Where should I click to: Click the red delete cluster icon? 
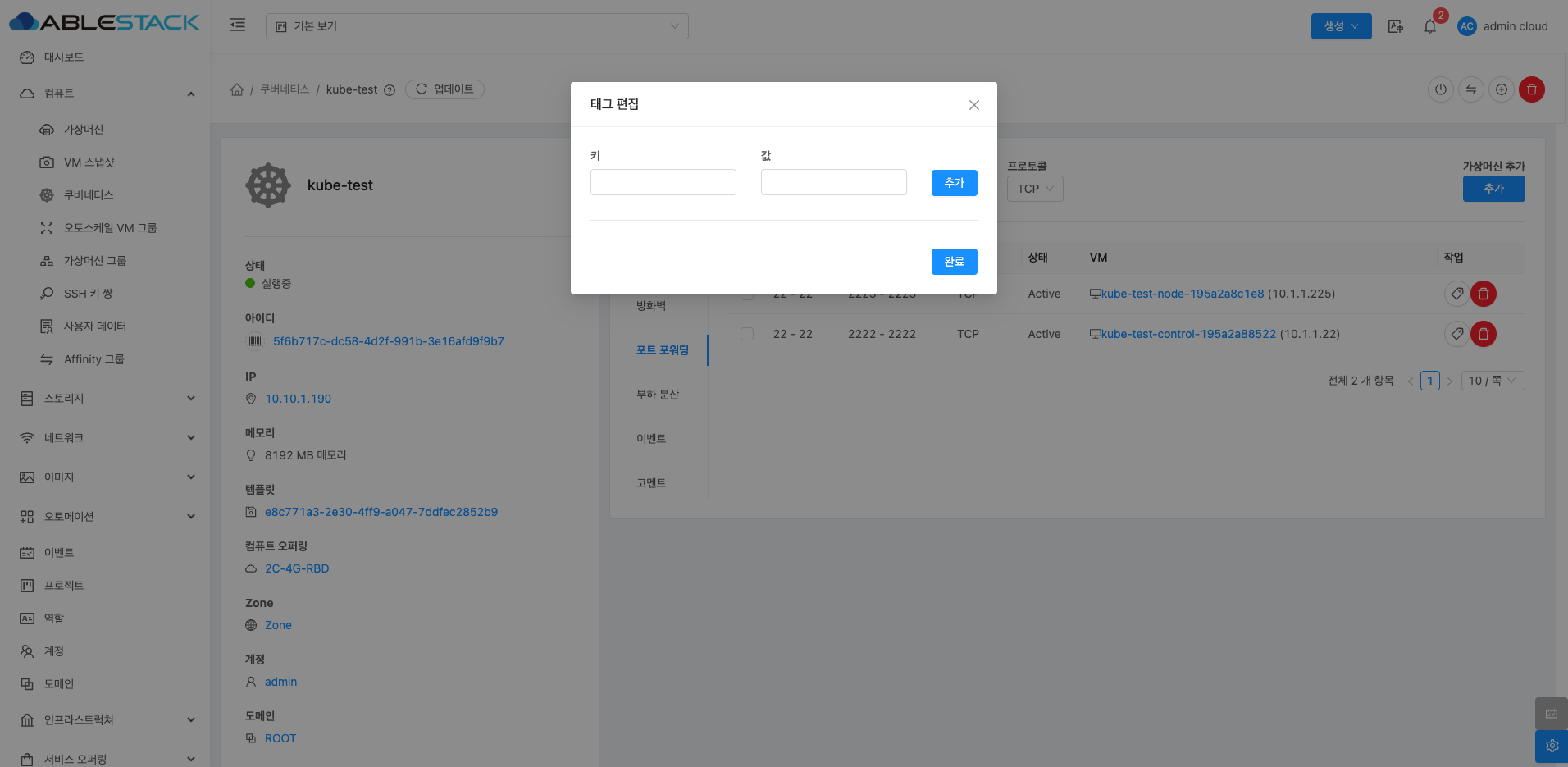[1532, 89]
